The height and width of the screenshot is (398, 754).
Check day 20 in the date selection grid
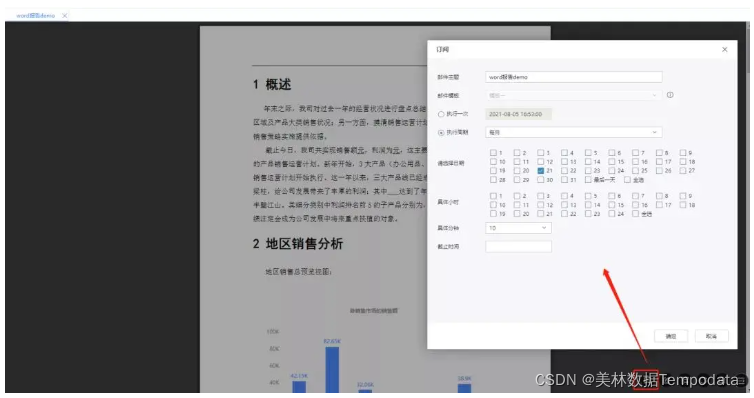(x=516, y=171)
